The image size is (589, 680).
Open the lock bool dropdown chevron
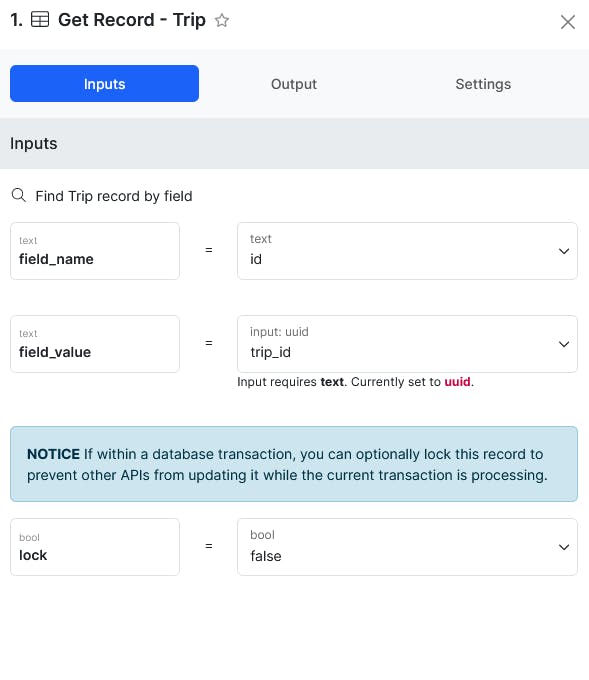tap(563, 547)
